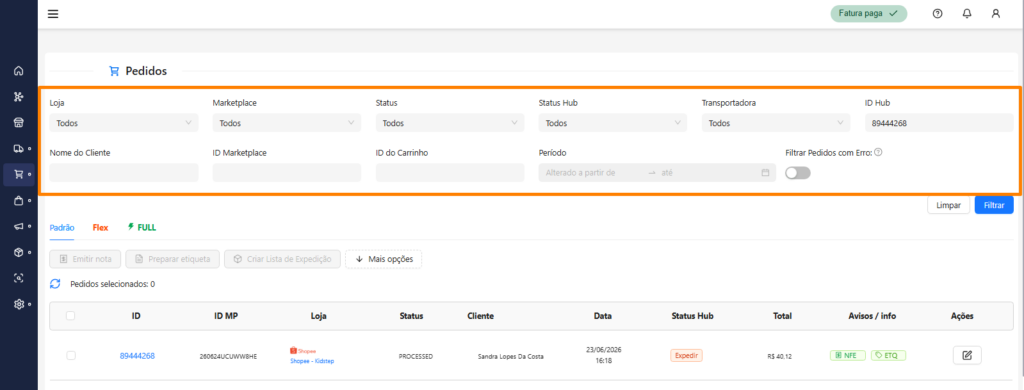Open the scan icon in sidebar

18,278
